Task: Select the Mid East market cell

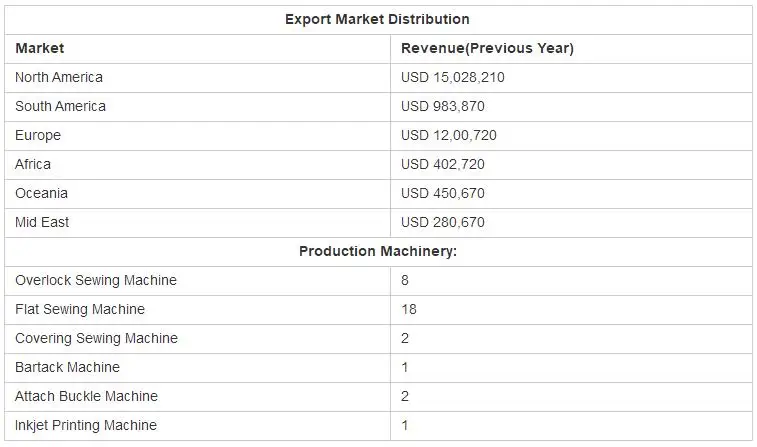Action: click(x=42, y=222)
